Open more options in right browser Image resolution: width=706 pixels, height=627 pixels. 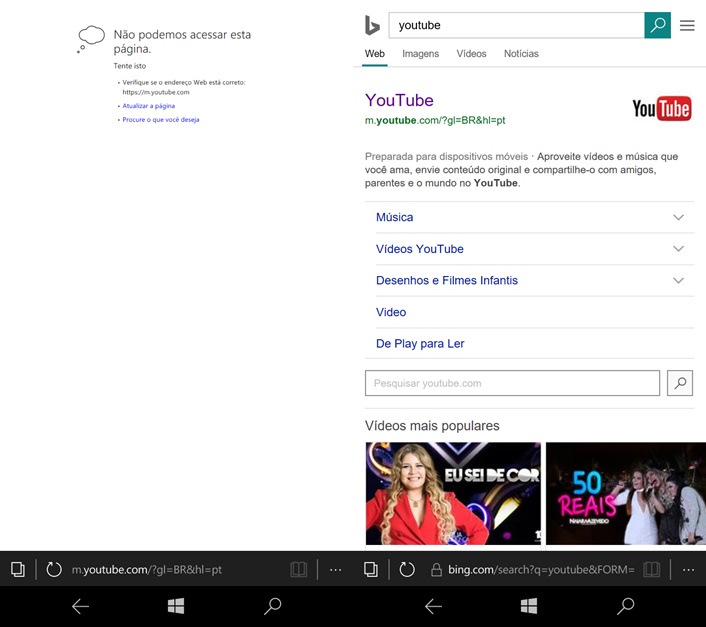tap(688, 570)
